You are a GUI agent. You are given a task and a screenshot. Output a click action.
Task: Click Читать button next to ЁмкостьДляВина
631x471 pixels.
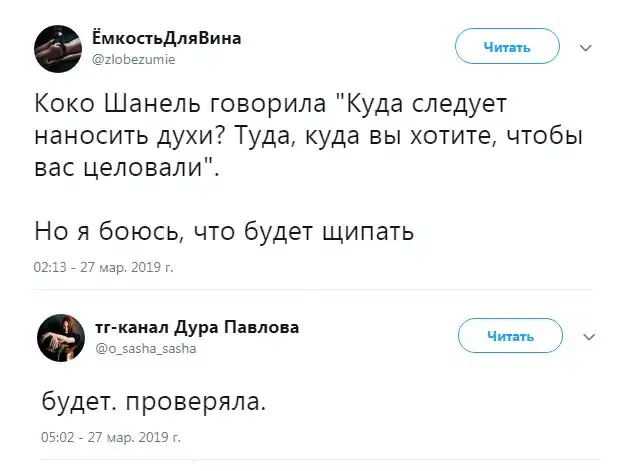[506, 47]
